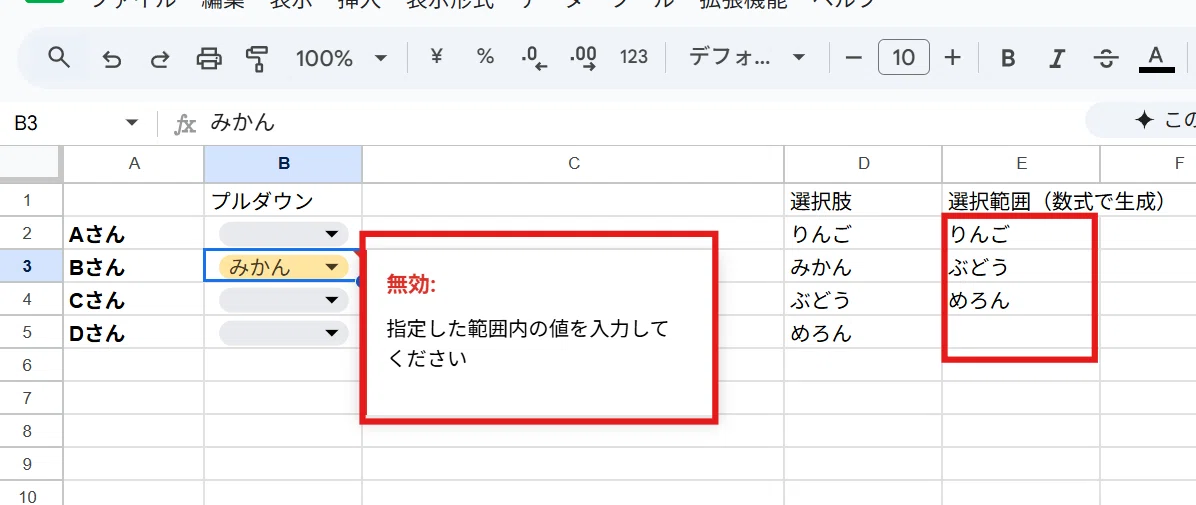Select the paint format tool
The height and width of the screenshot is (505, 1196).
point(258,58)
